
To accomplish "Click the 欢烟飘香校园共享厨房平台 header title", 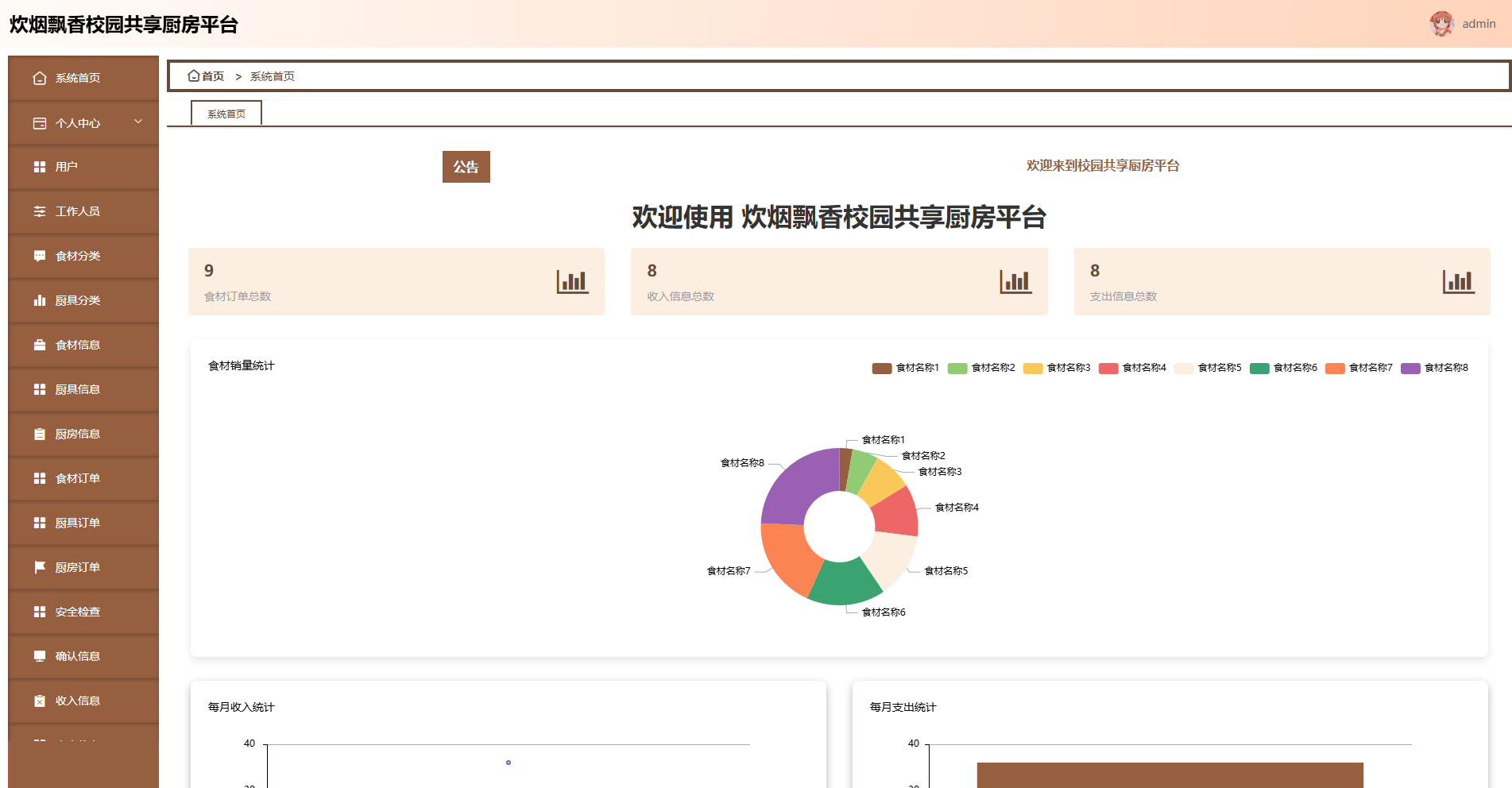I will coord(124,25).
